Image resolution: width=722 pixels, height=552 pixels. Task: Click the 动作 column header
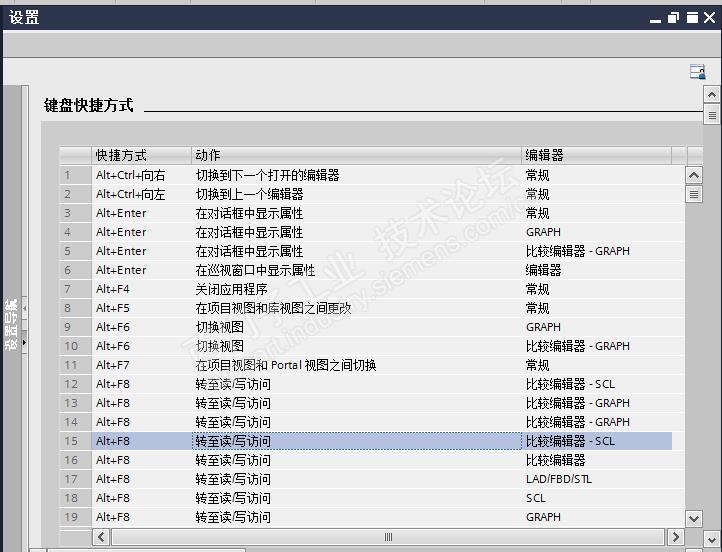[x=356, y=155]
